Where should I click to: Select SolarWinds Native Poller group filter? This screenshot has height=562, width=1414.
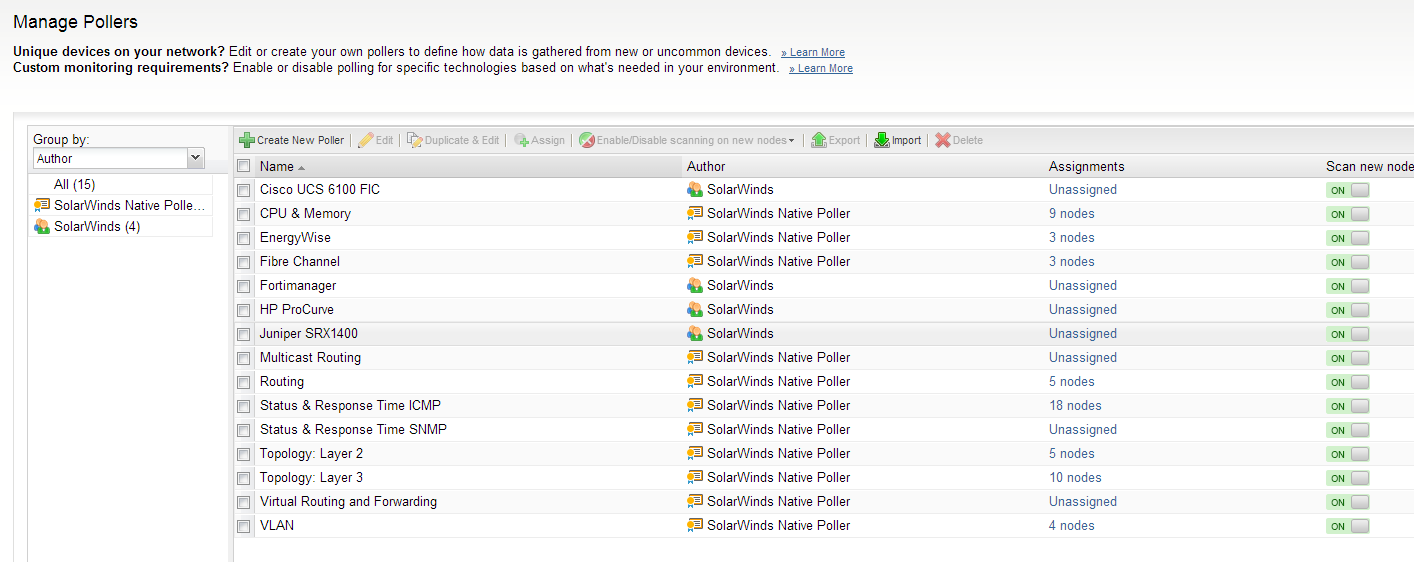[130, 205]
